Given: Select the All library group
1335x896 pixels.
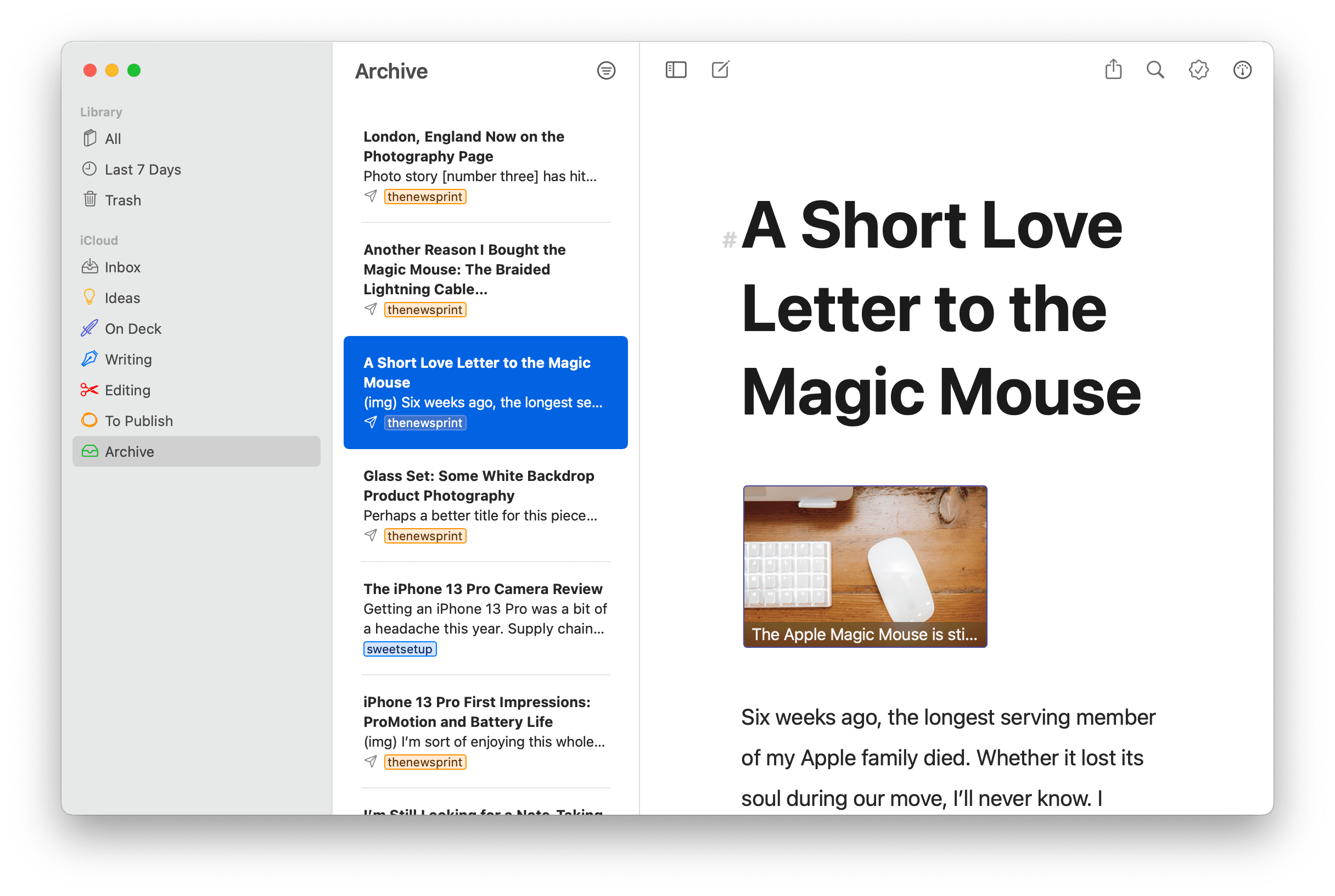Looking at the screenshot, I should [197, 138].
